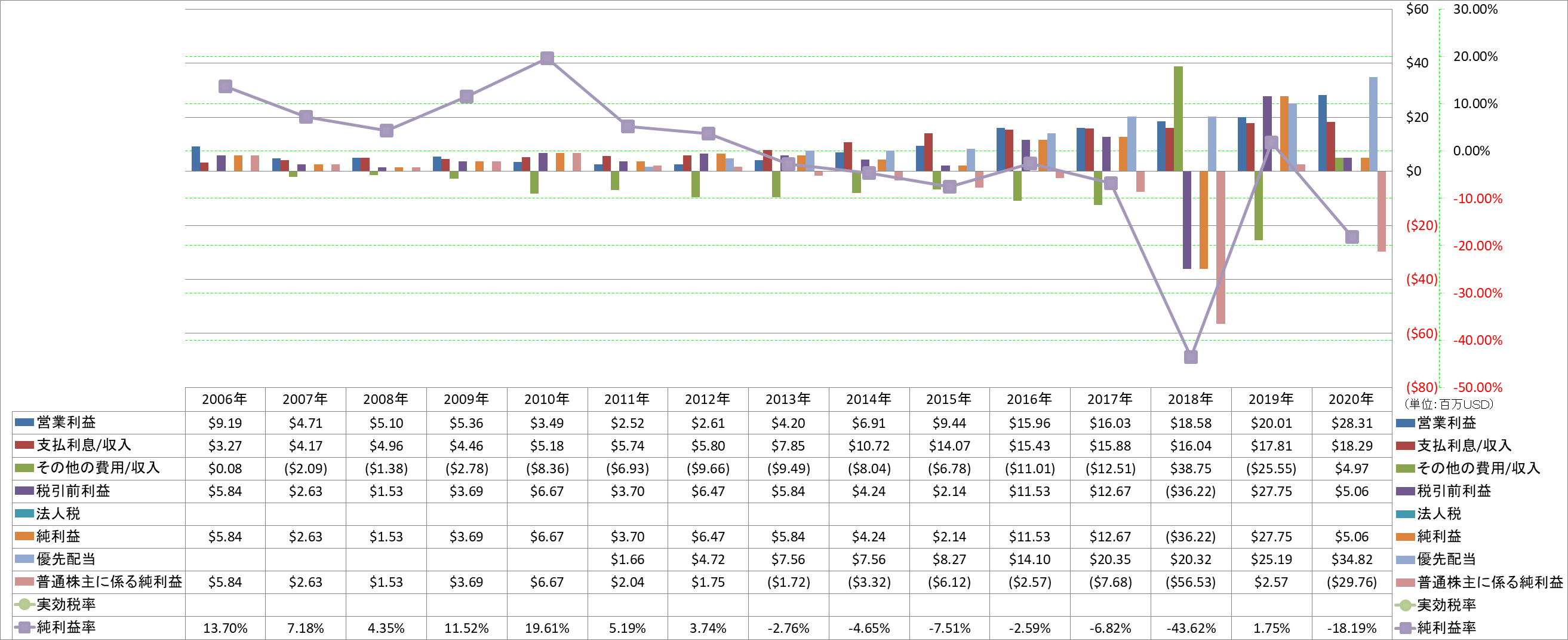The height and width of the screenshot is (640, 1568).
Task: Click 純利益率 value -43.62%
Action: (1191, 628)
